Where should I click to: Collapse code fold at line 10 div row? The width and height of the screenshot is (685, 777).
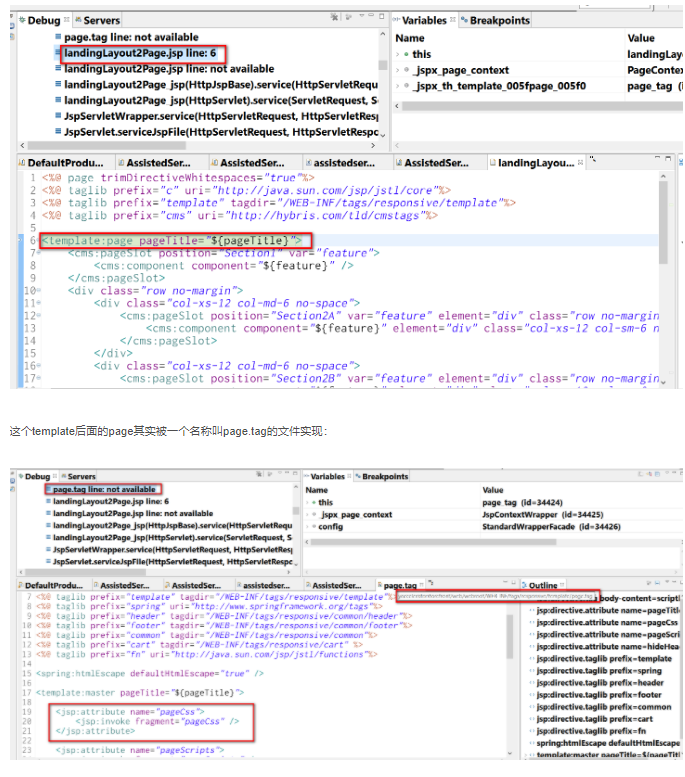tap(39, 291)
